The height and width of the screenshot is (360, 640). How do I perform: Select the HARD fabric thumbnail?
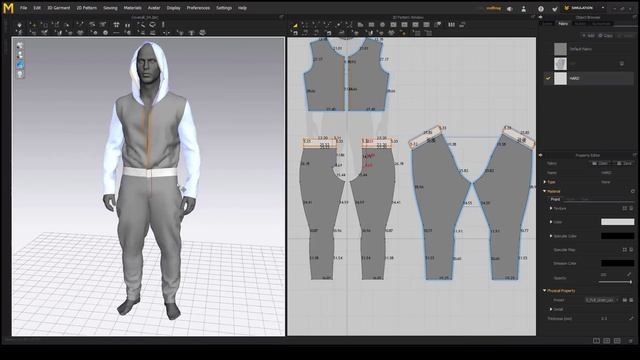click(x=560, y=78)
